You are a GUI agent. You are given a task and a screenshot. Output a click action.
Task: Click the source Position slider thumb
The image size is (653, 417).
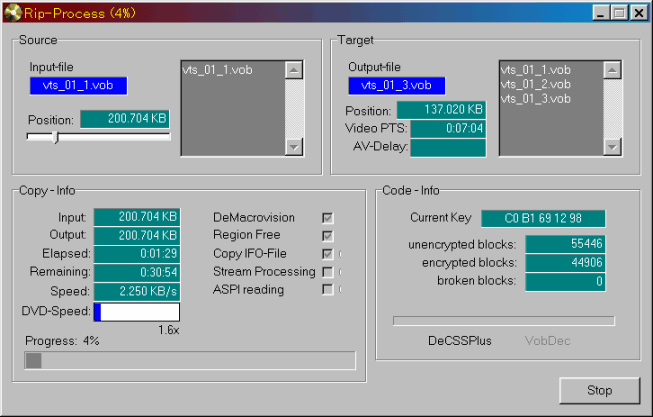point(55,137)
